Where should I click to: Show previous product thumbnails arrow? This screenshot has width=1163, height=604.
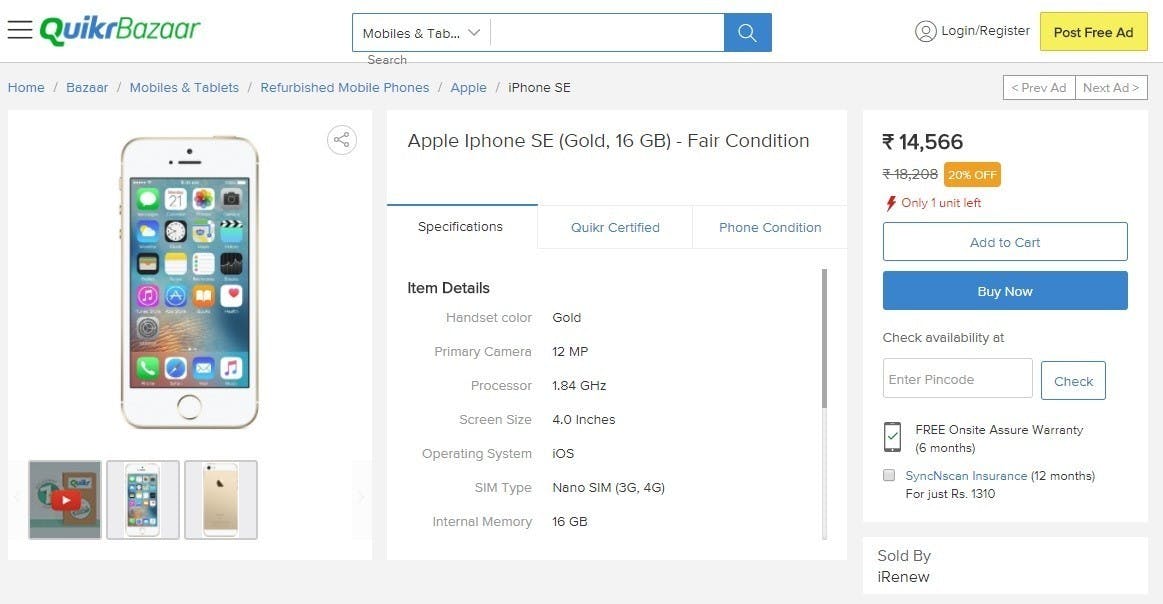tap(16, 497)
